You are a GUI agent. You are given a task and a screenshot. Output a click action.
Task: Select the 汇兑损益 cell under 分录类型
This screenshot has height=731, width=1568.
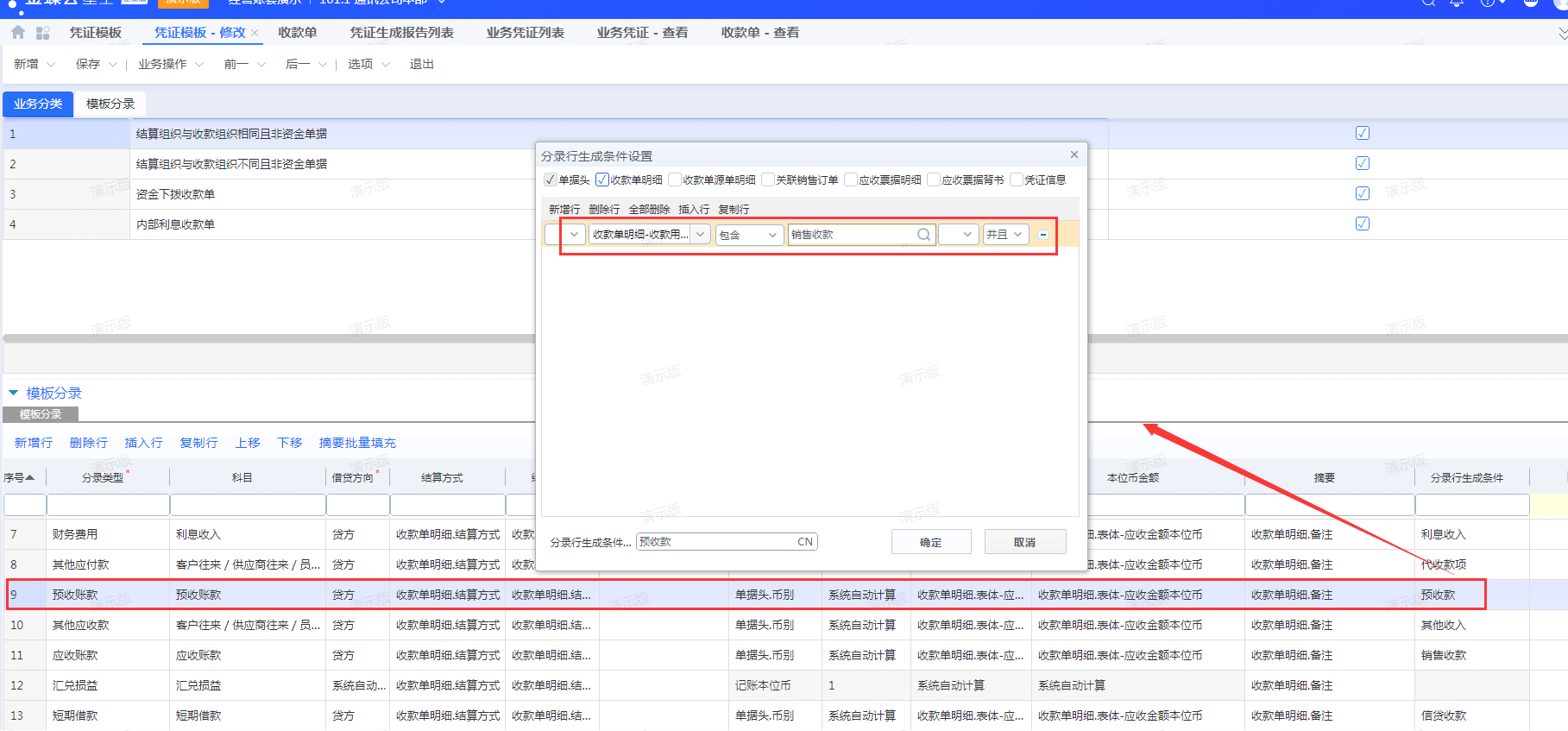[108, 685]
